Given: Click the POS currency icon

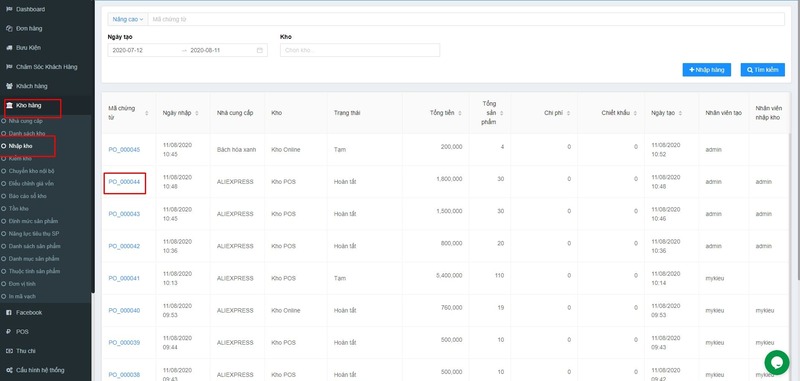Looking at the screenshot, I should coord(9,332).
